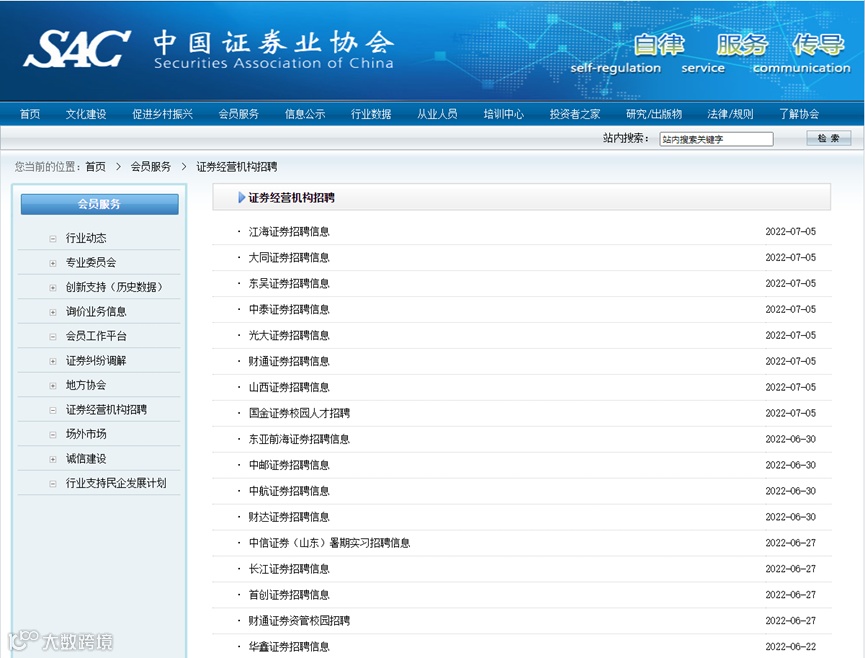The width and height of the screenshot is (865, 658).
Task: Open the 法律/规则 navigation menu
Action: coord(730,114)
